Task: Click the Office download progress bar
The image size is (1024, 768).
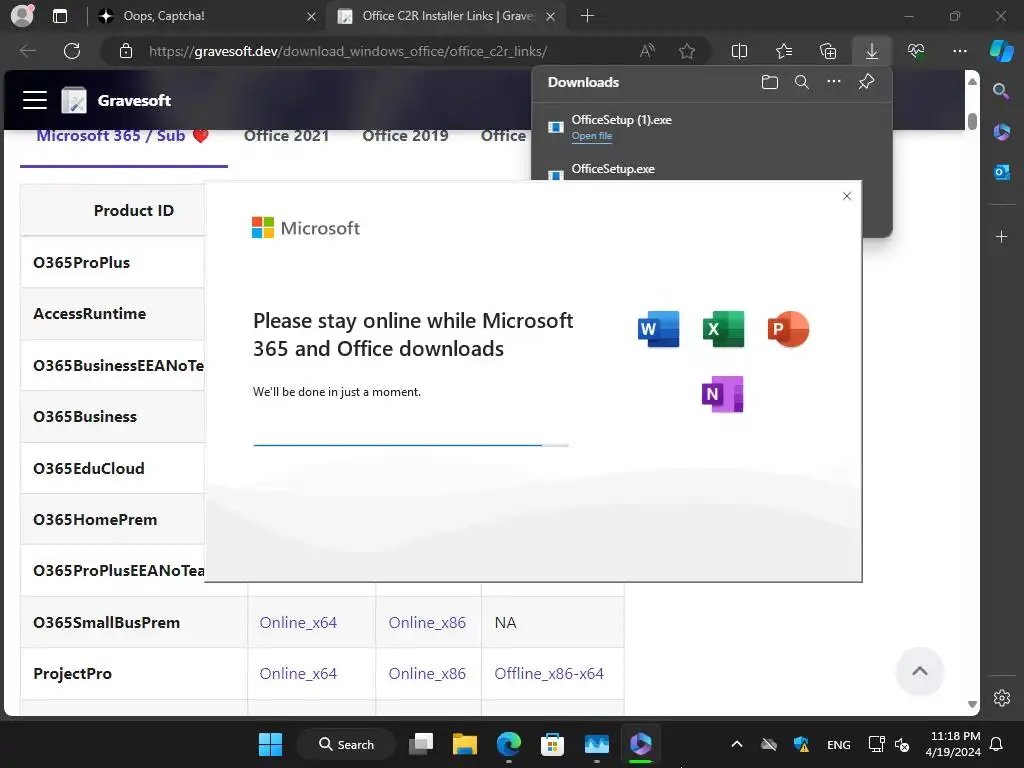Action: click(x=411, y=445)
